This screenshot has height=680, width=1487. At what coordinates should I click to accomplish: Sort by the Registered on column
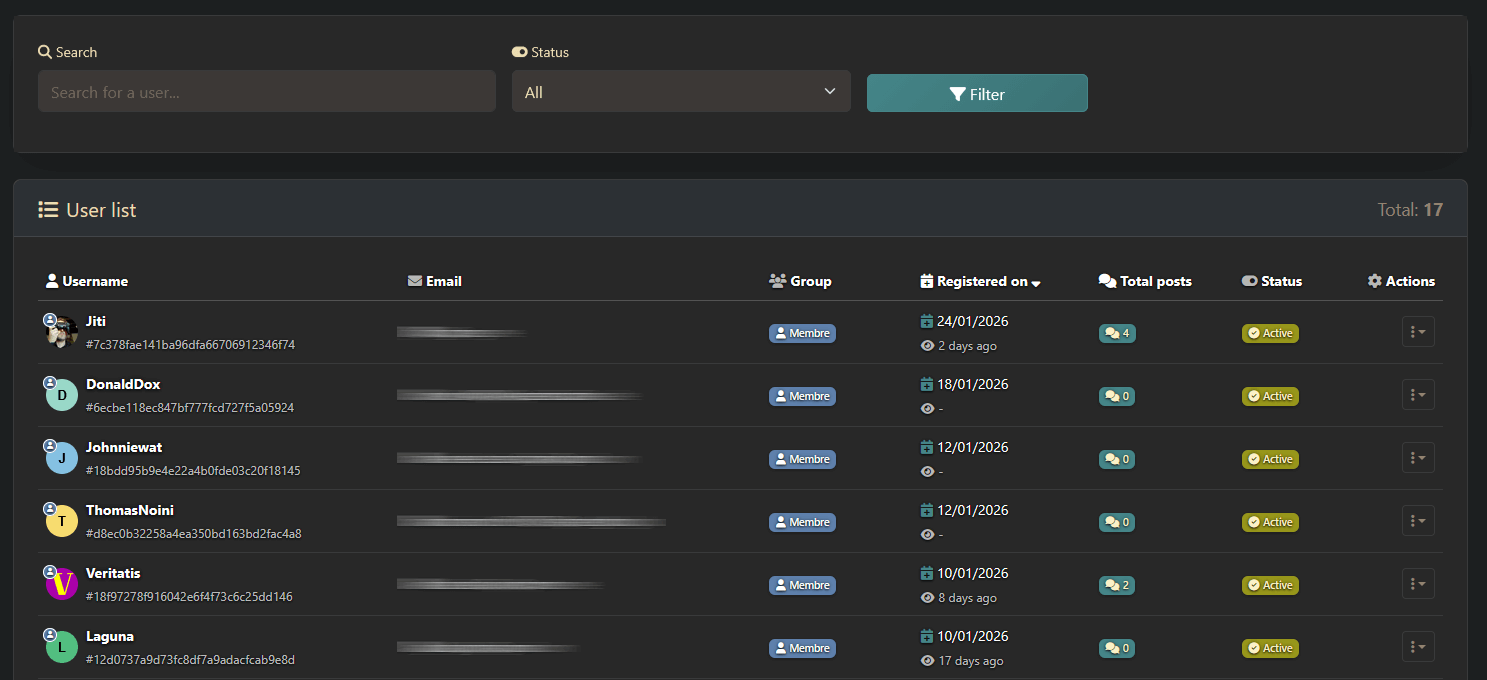coord(980,281)
